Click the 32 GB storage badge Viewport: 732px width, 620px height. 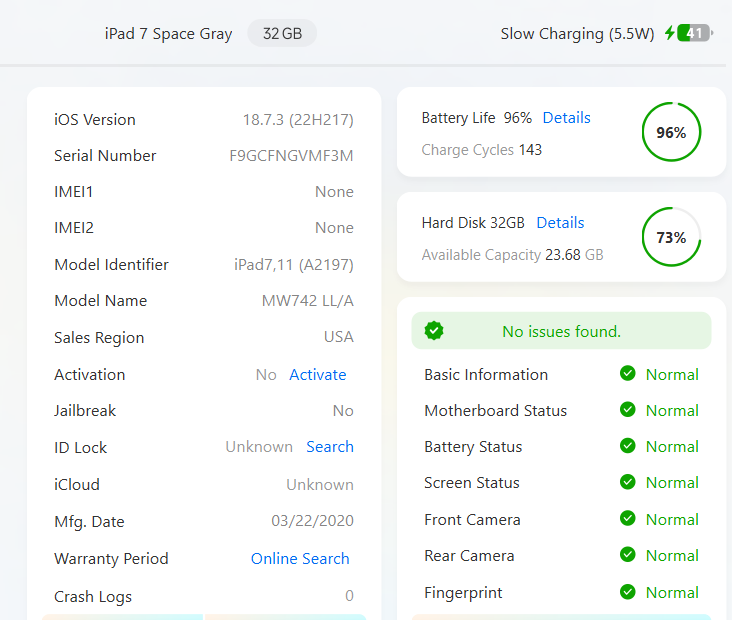point(282,33)
